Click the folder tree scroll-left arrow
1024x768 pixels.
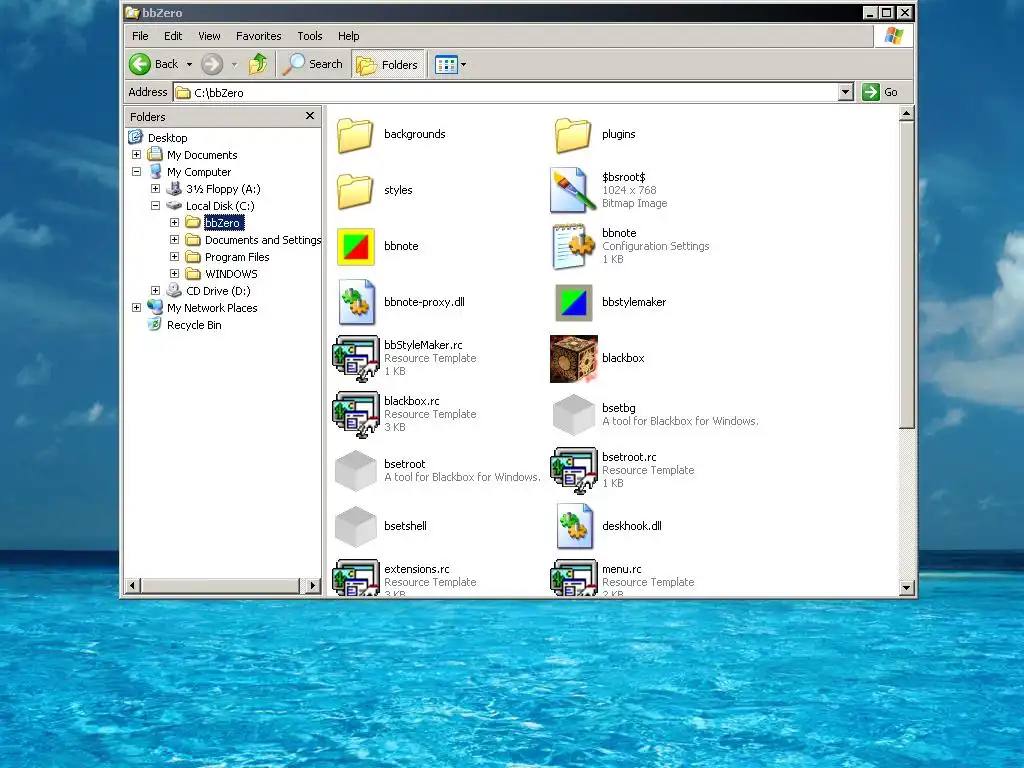[133, 586]
